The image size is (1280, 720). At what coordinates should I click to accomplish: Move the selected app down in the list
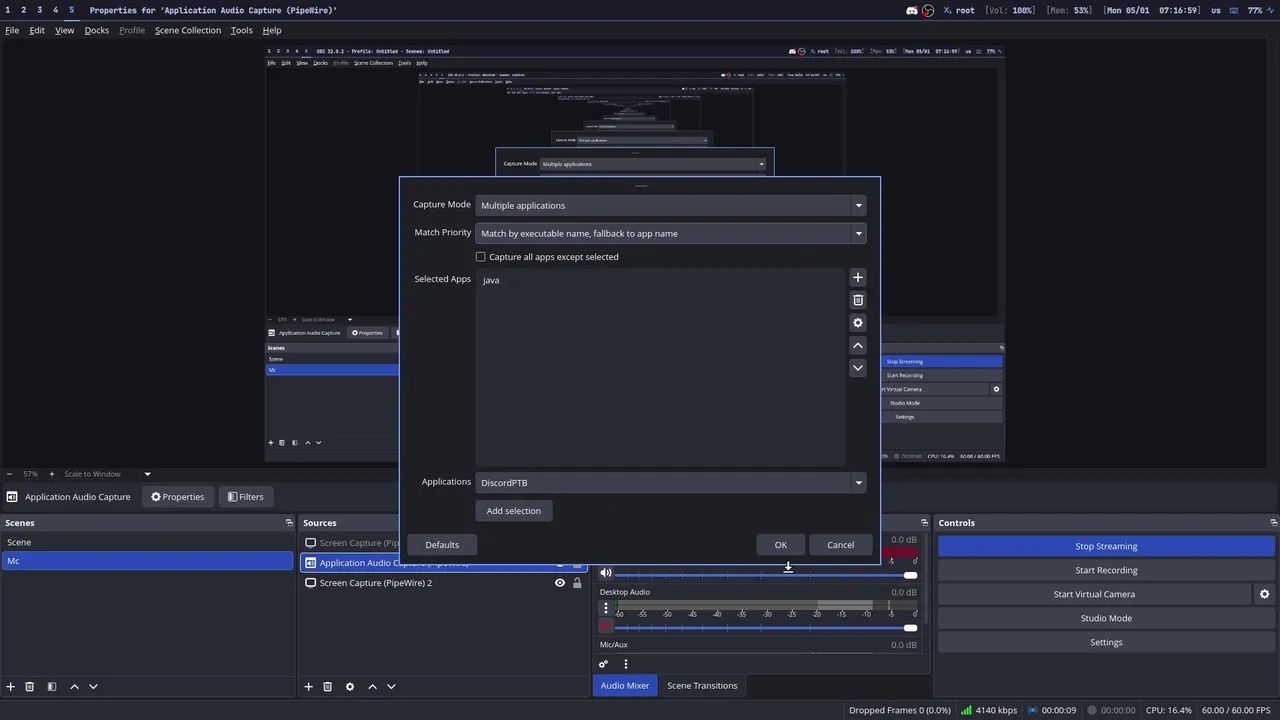pos(857,368)
